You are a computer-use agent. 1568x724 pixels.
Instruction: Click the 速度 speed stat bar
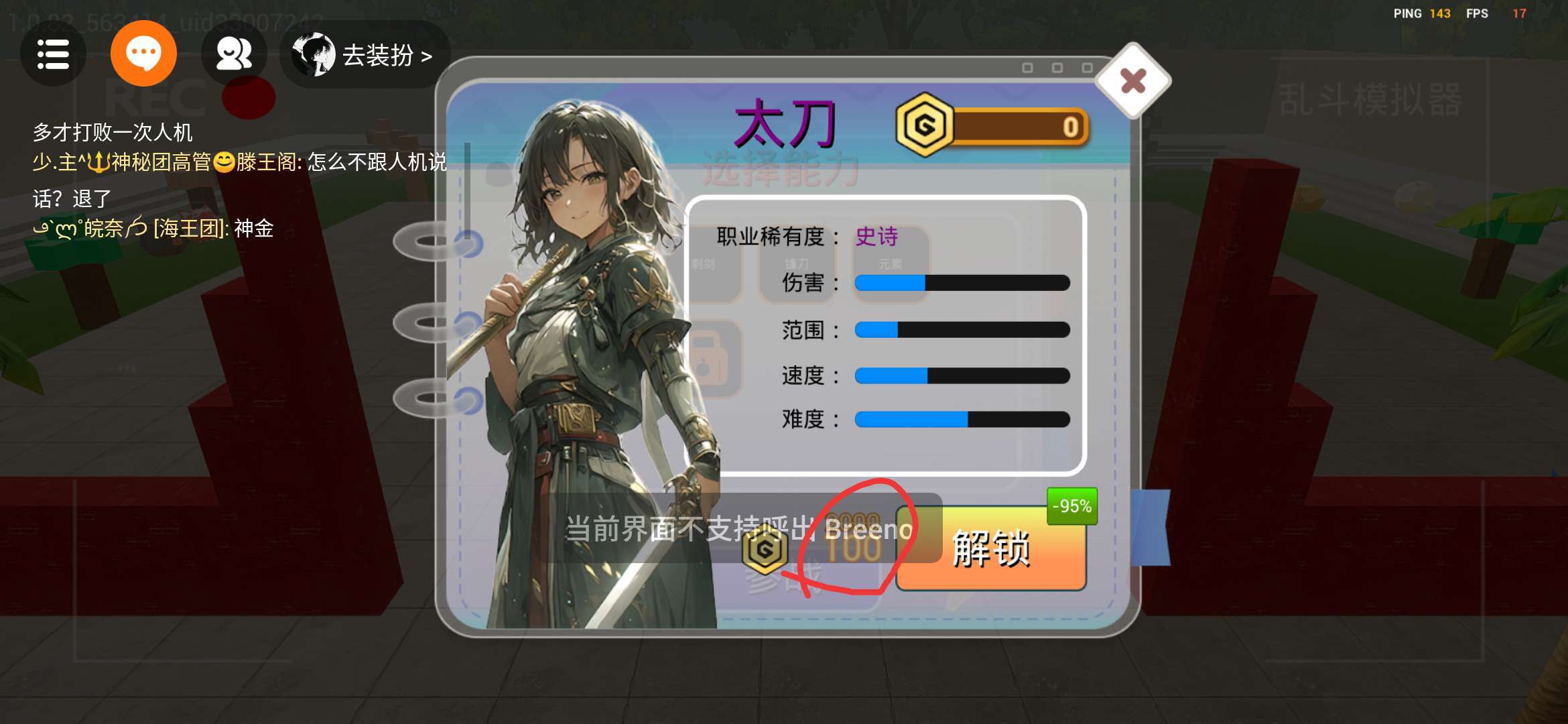pos(962,375)
